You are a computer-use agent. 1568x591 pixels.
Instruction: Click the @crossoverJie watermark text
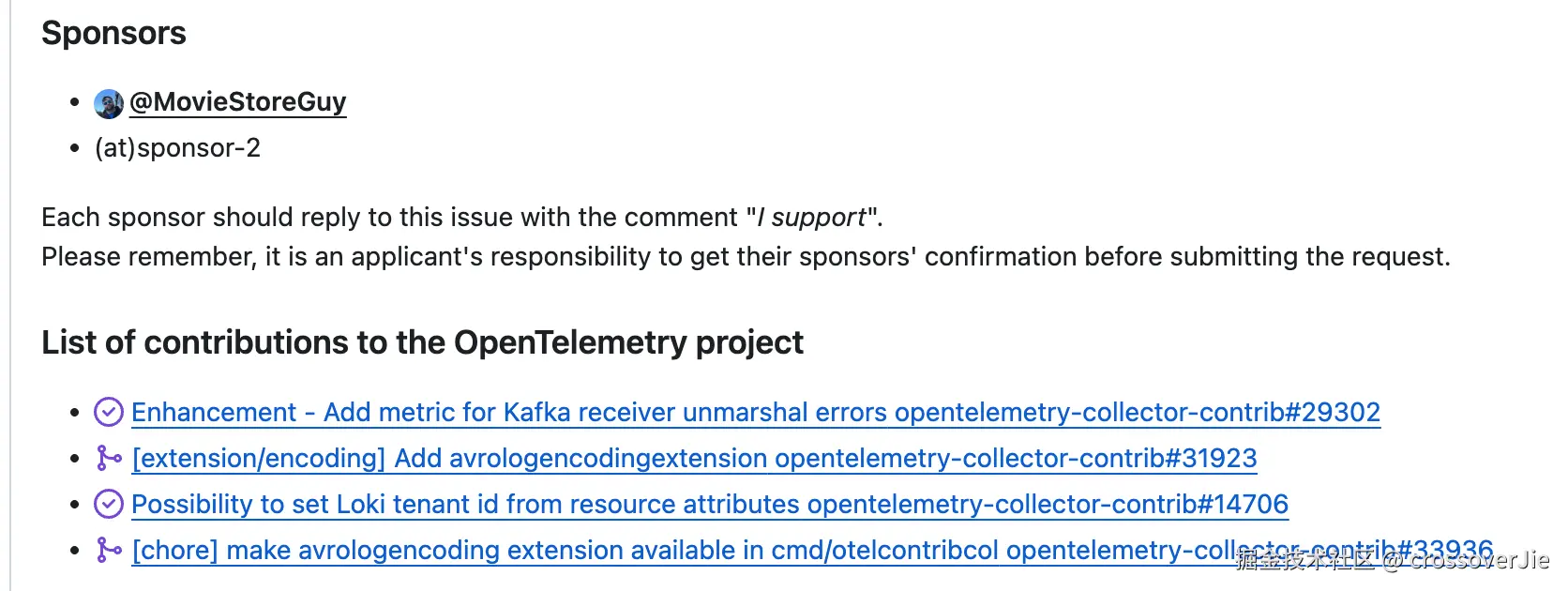tap(1466, 561)
